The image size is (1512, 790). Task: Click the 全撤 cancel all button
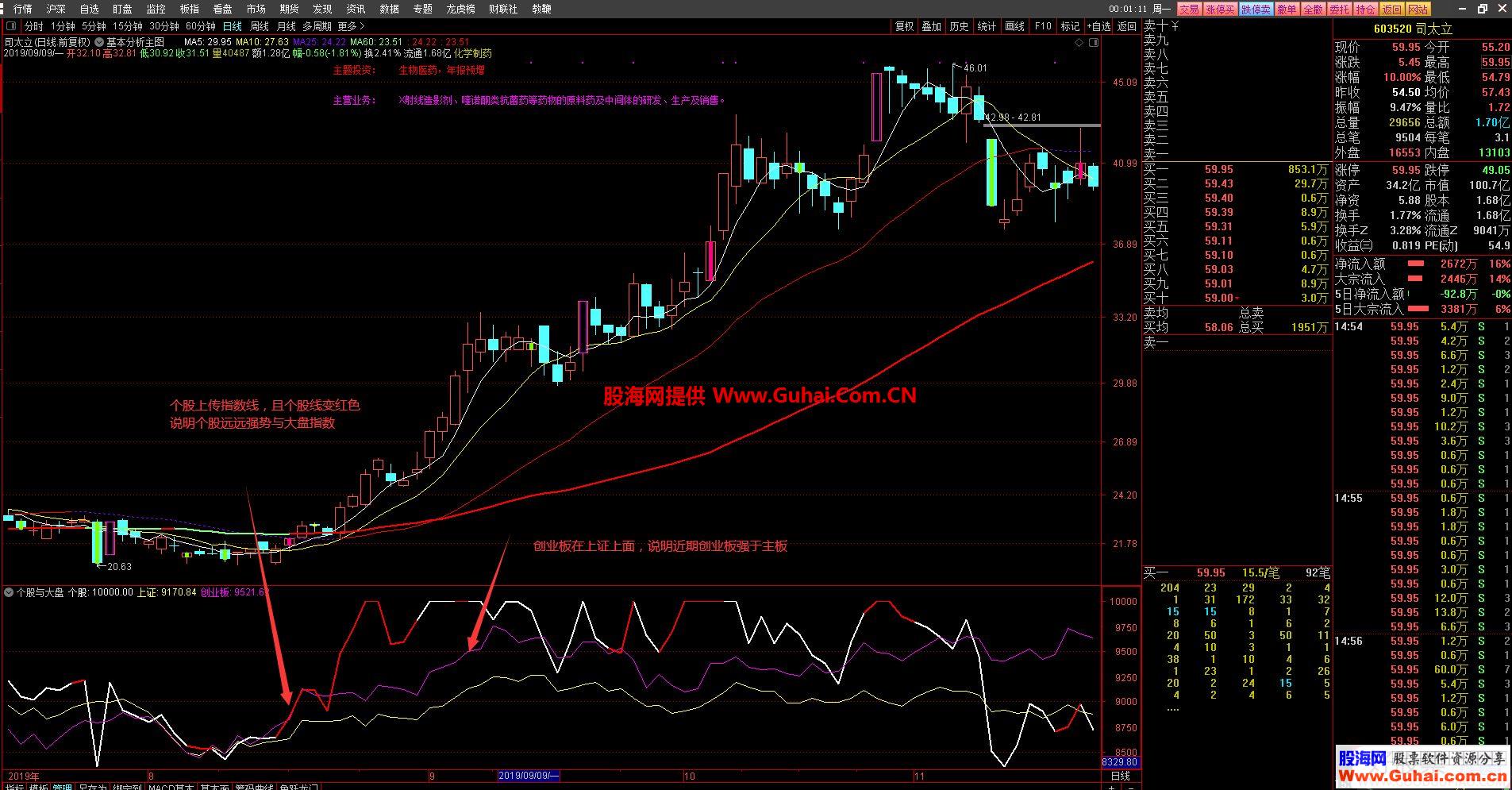(x=1313, y=9)
